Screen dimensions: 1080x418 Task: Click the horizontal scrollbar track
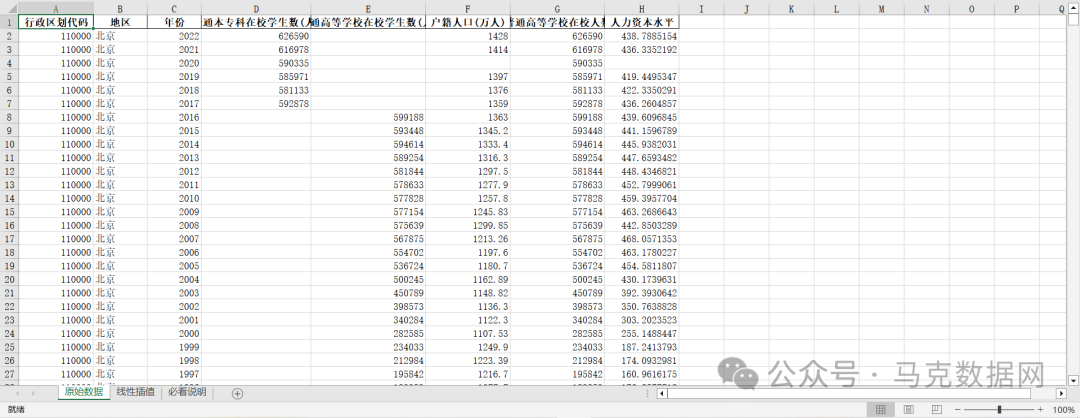point(861,393)
